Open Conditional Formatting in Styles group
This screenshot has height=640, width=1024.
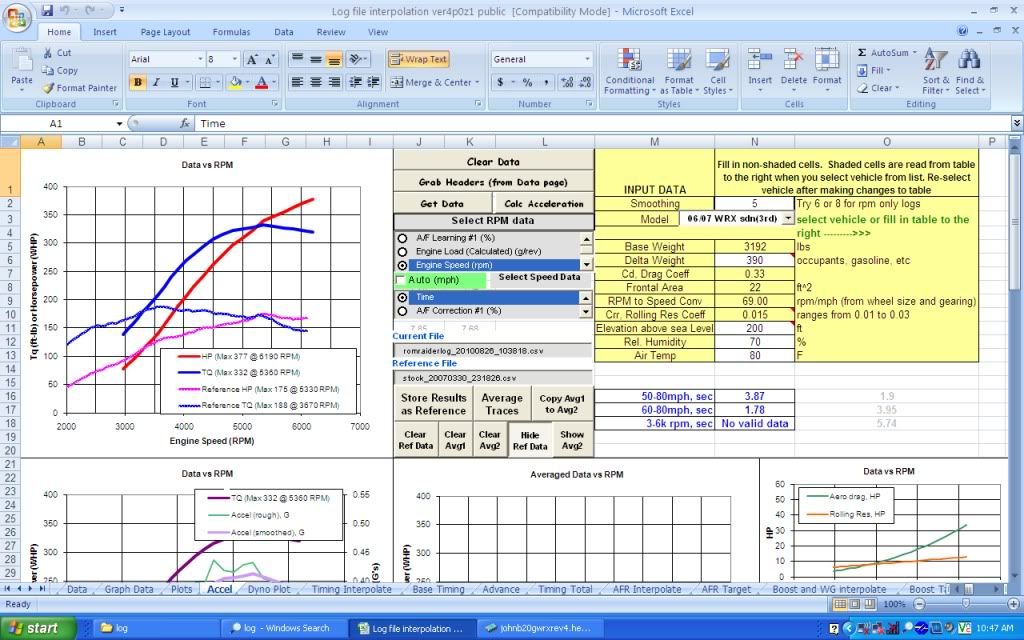tap(629, 71)
